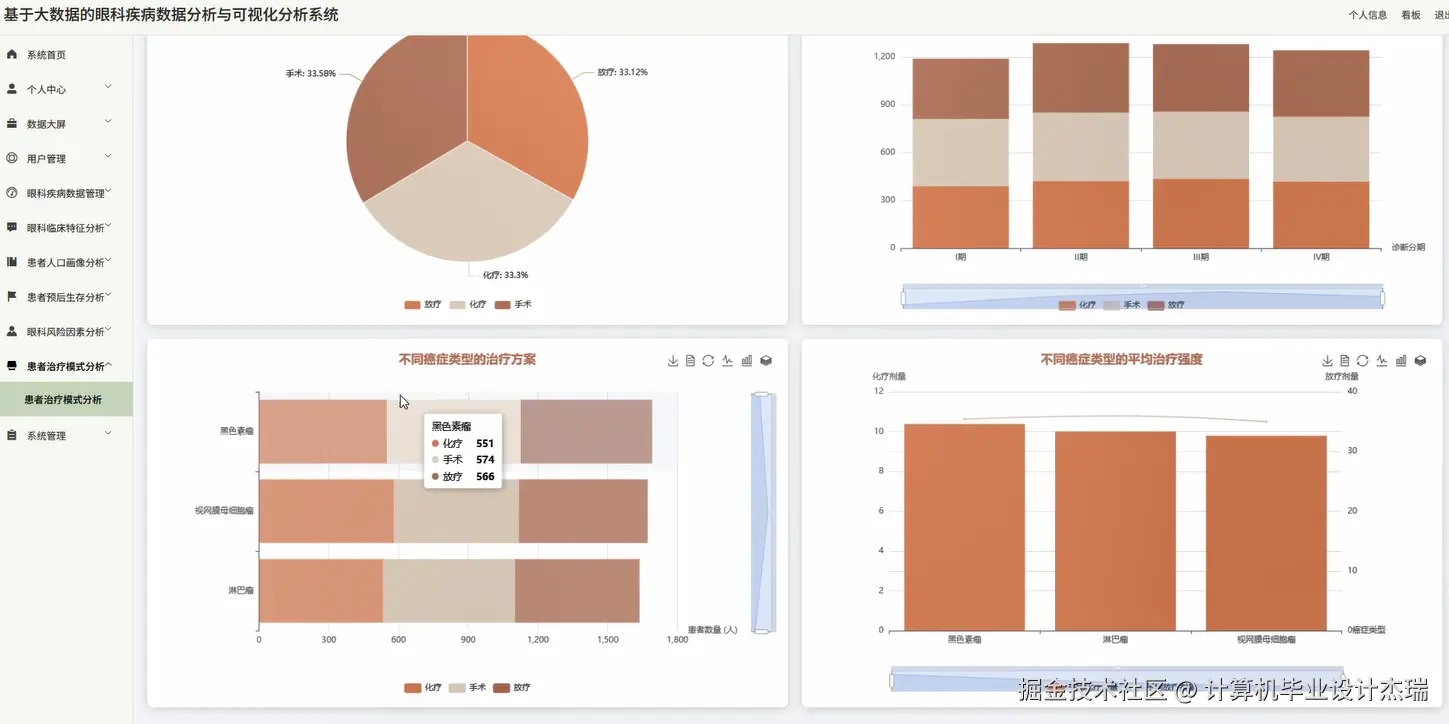Click the flag icon beside 患者预后生存分析
1449x724 pixels.
point(12,296)
